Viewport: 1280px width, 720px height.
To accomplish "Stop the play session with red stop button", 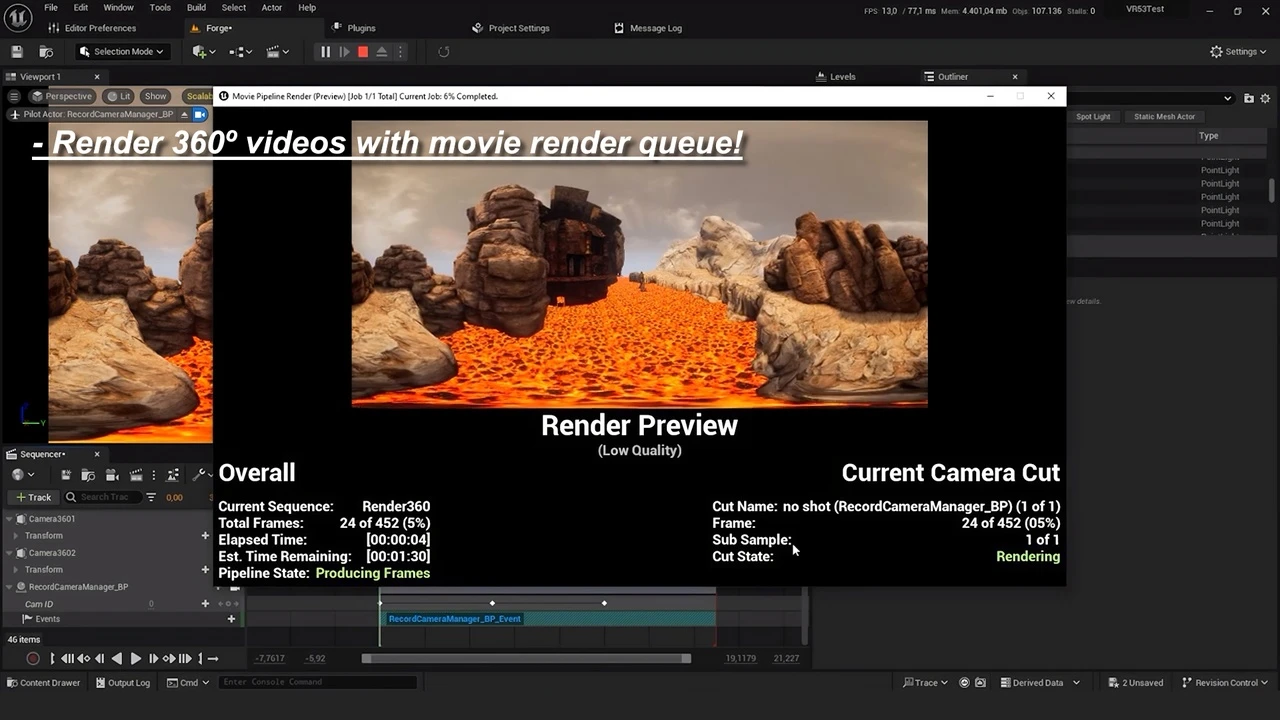I will [363, 52].
